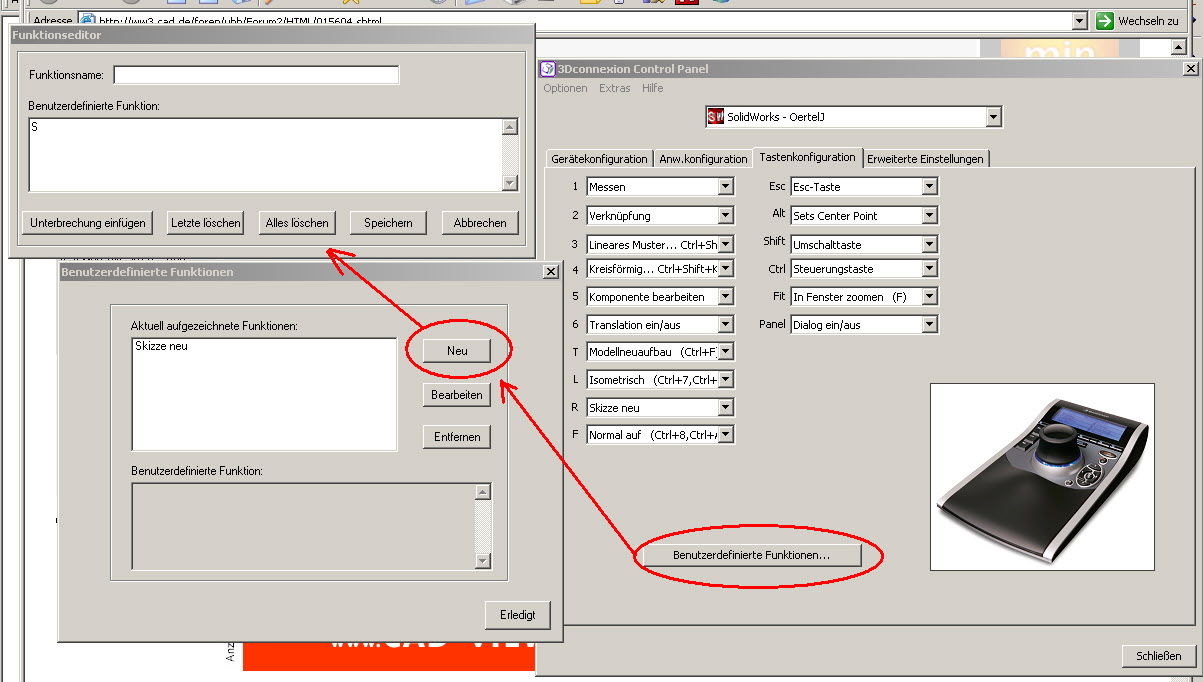
Task: Open the Extras menu
Action: coord(615,88)
